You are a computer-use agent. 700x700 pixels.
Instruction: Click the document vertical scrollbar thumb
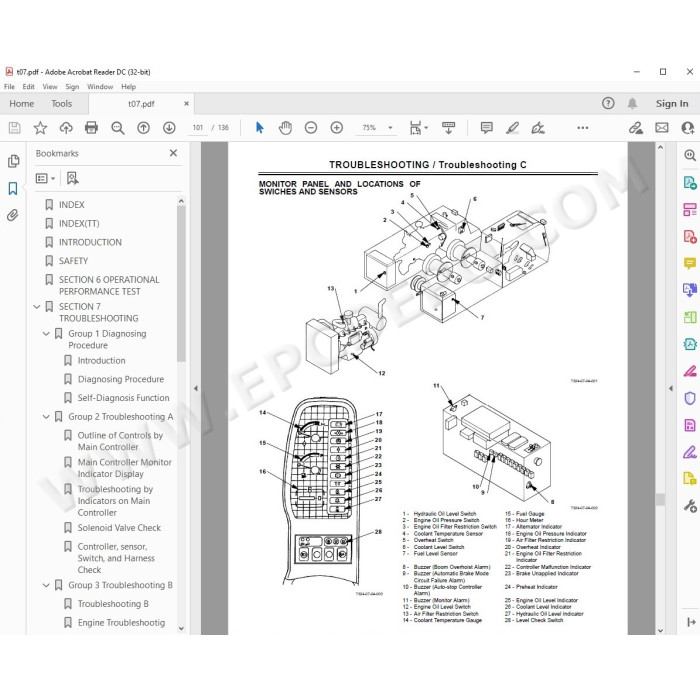(660, 499)
